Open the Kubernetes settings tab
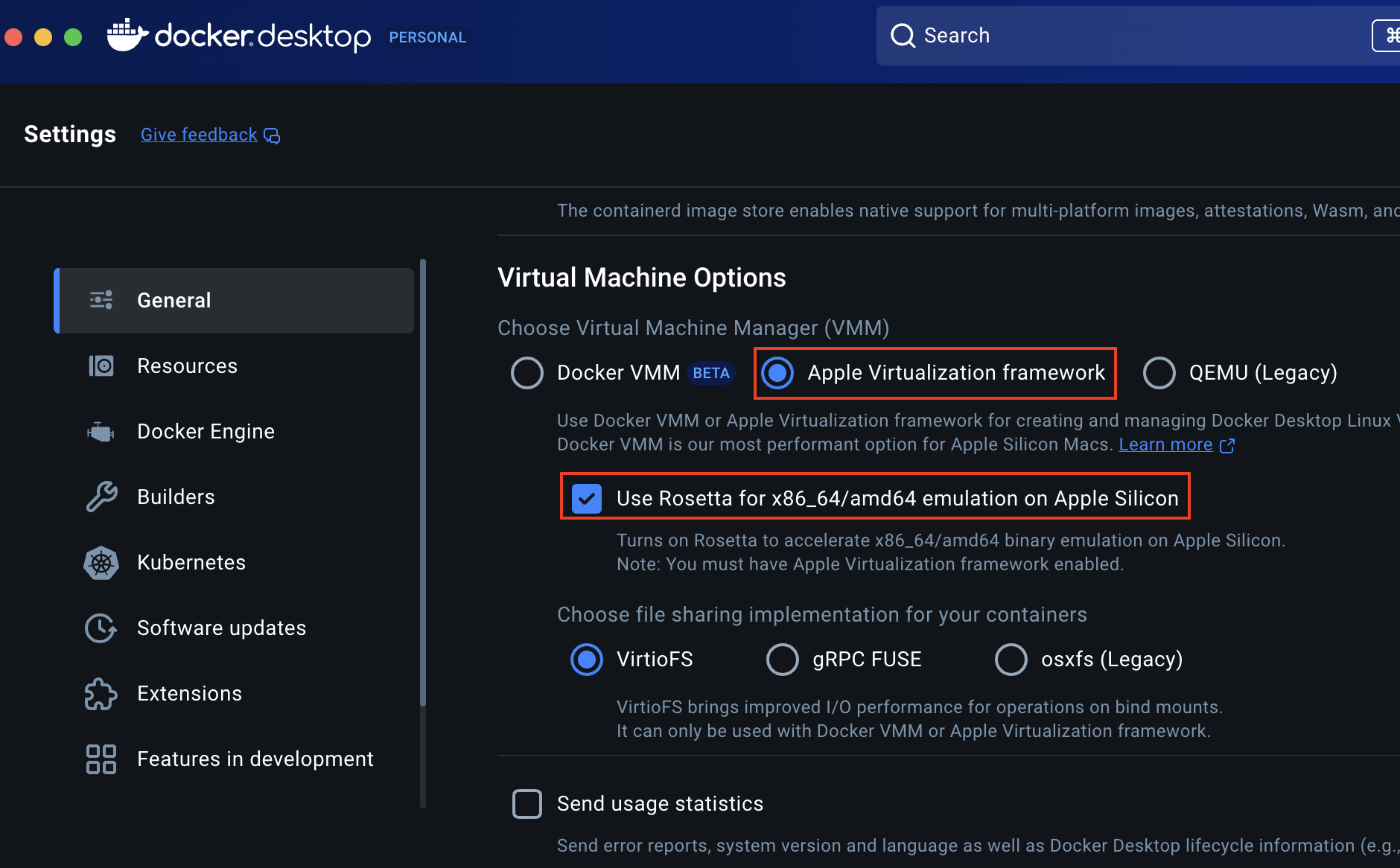1400x868 pixels. click(x=234, y=563)
